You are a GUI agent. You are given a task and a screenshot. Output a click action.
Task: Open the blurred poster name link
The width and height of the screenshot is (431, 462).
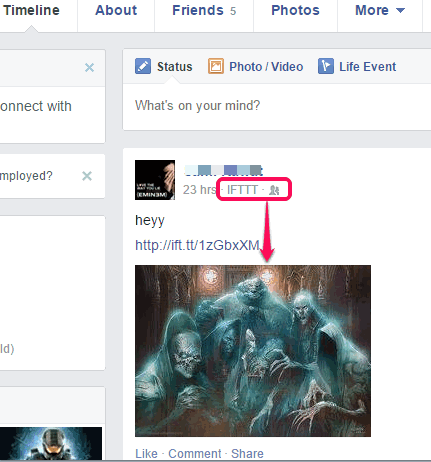tap(224, 170)
